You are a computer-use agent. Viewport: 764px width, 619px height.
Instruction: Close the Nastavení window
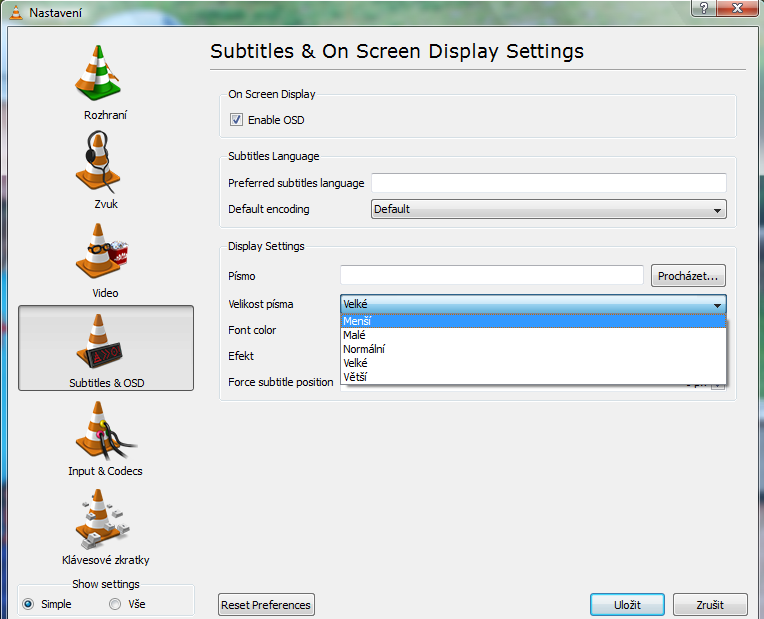tap(737, 8)
